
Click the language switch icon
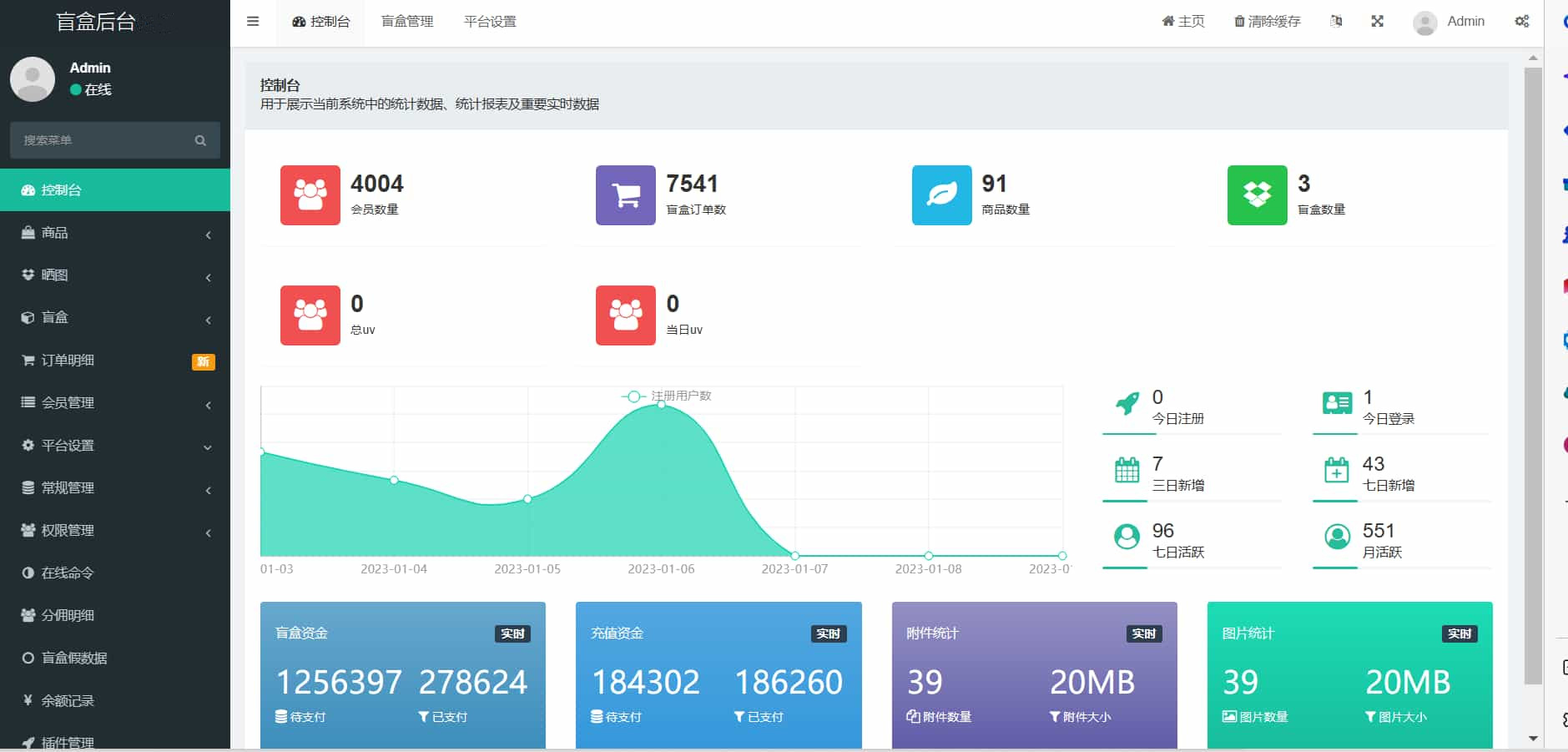point(1336,22)
